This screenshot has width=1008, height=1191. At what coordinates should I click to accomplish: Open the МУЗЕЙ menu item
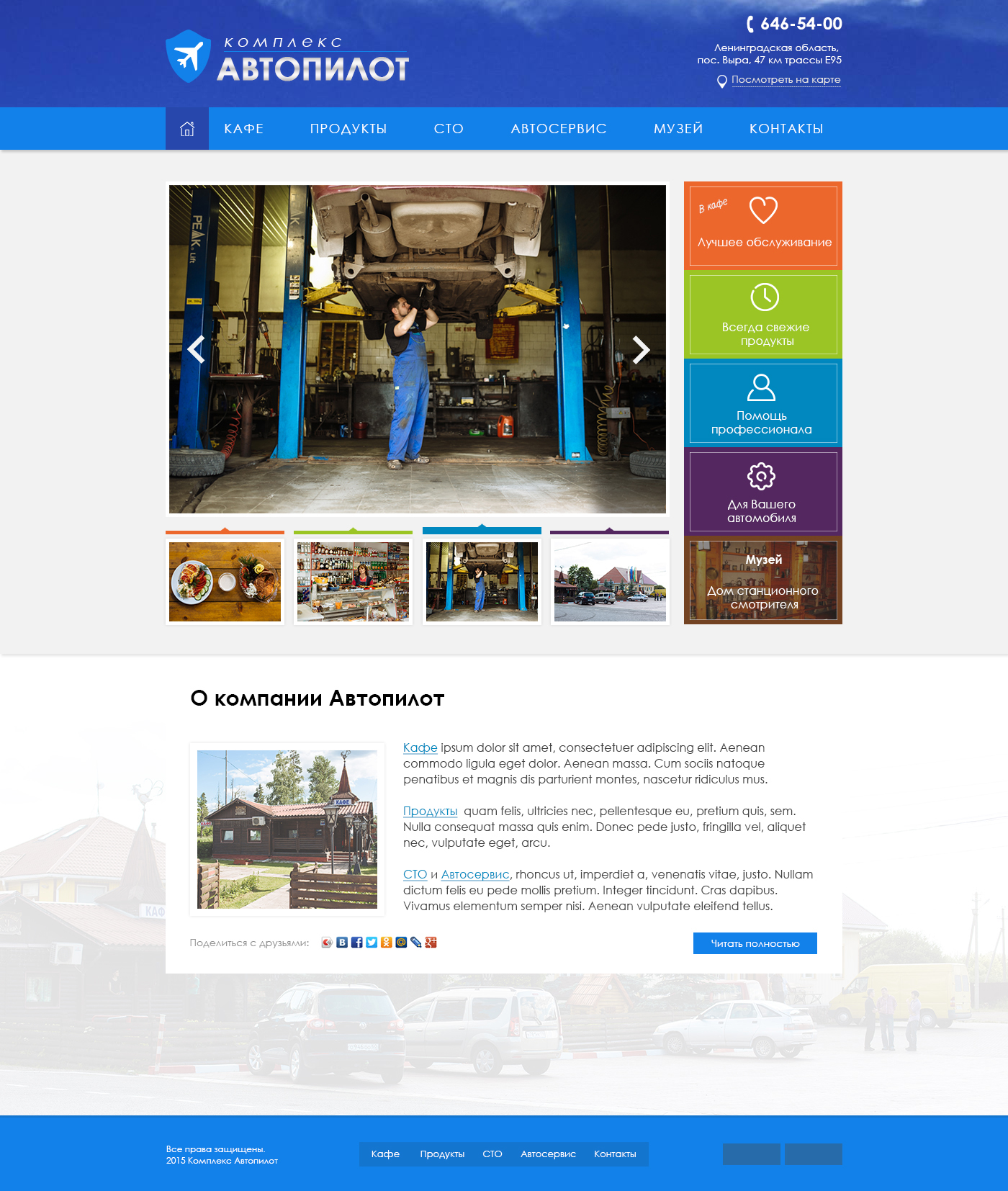coord(678,128)
